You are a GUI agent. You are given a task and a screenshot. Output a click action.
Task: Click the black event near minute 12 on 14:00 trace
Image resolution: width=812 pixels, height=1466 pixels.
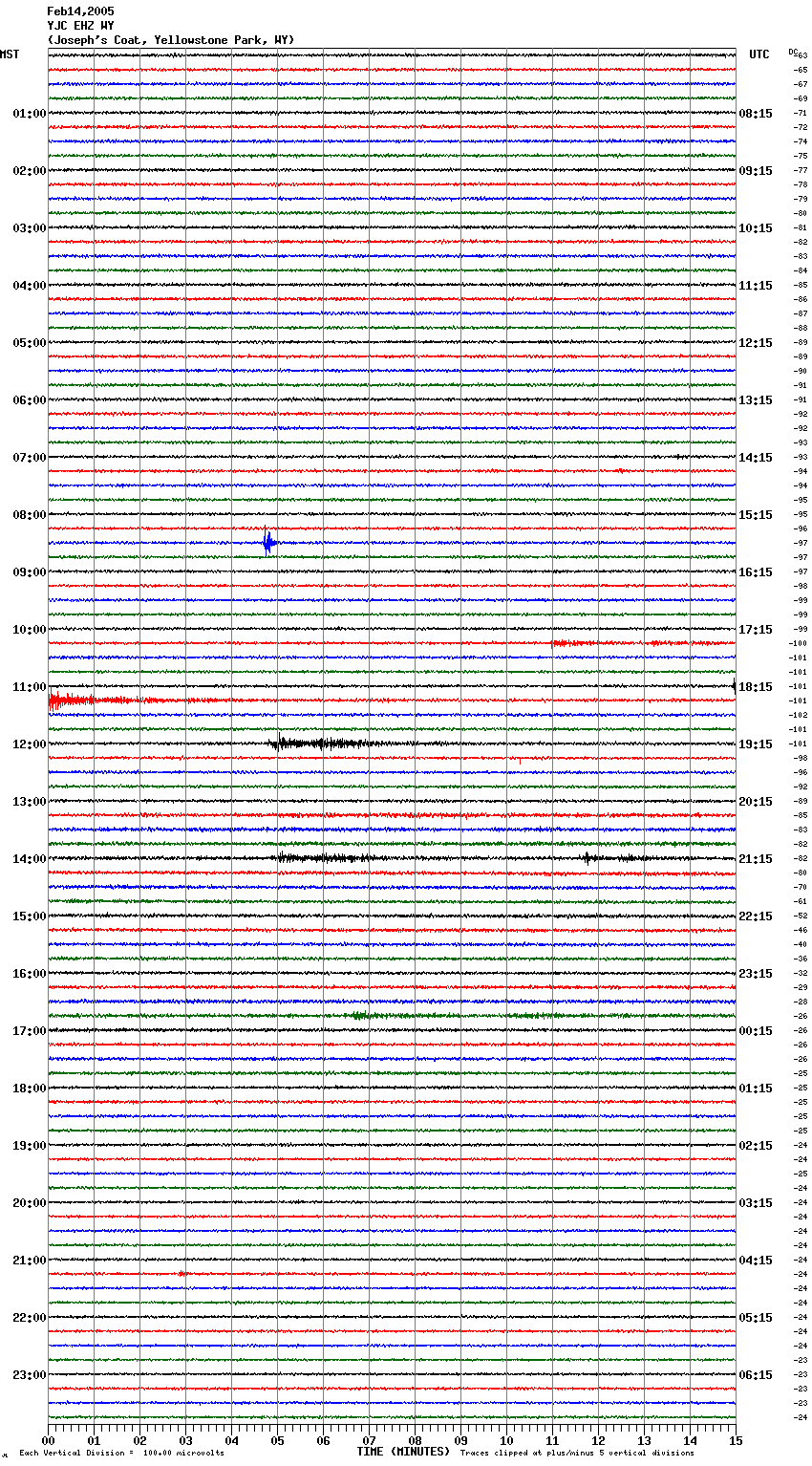pyautogui.click(x=588, y=858)
